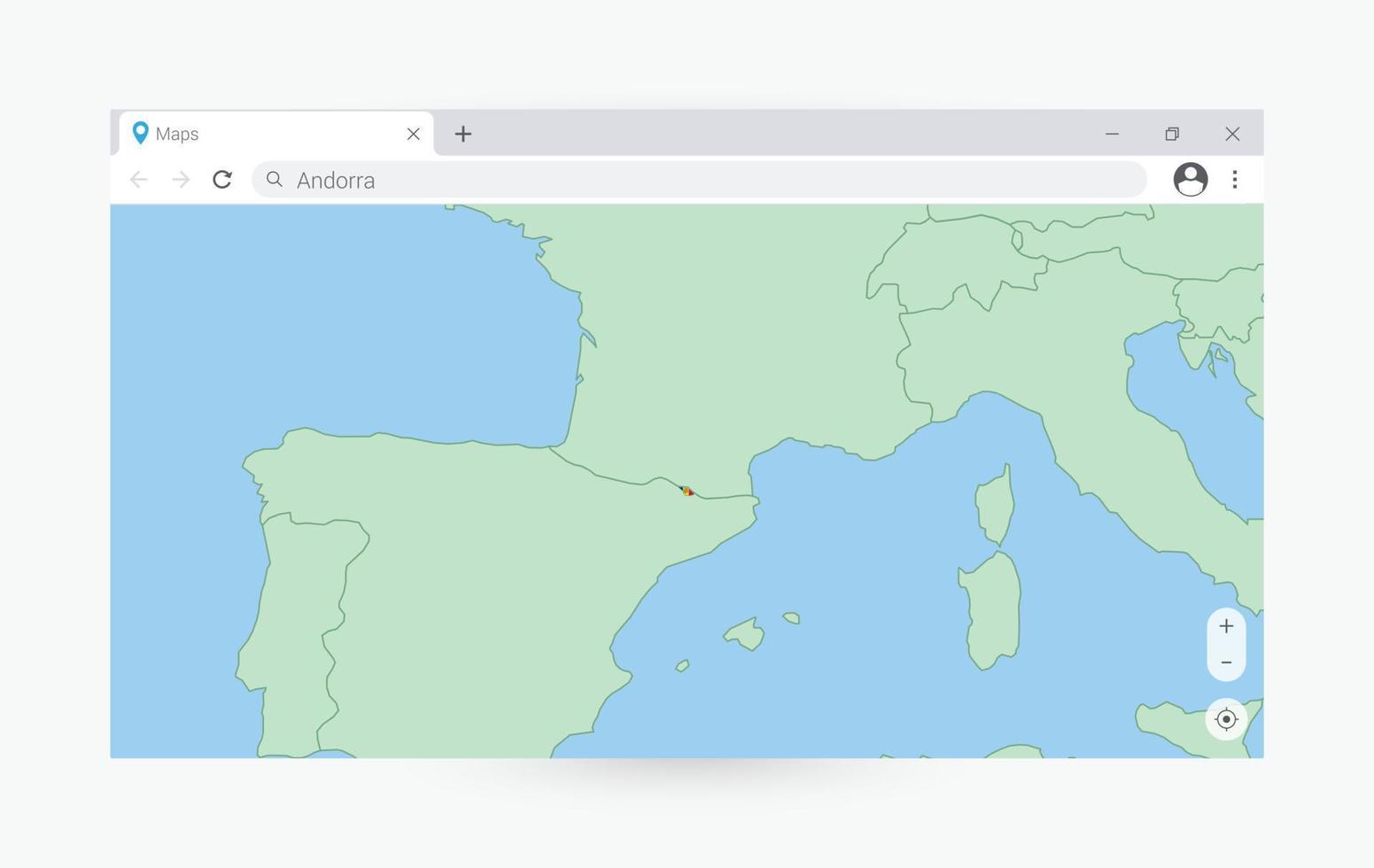Viewport: 1374px width, 868px height.
Task: Click the Andorra search field
Action: 700,180
